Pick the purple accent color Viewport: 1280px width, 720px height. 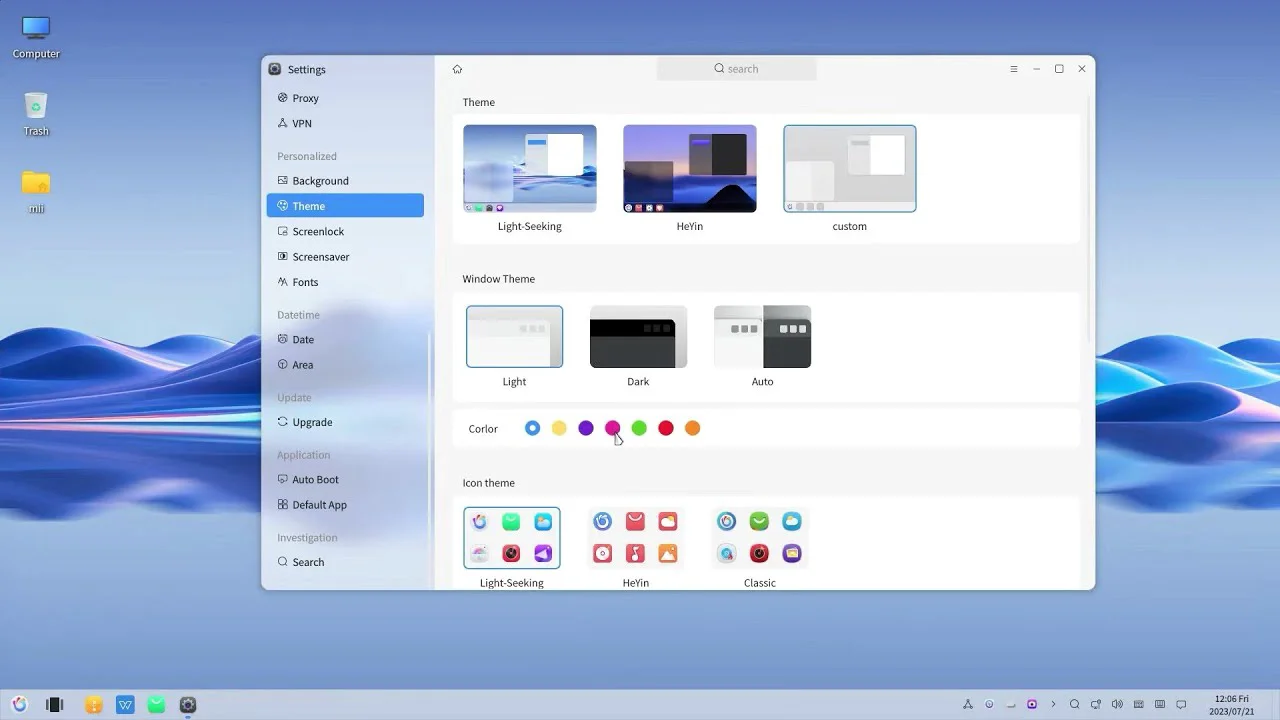click(586, 428)
